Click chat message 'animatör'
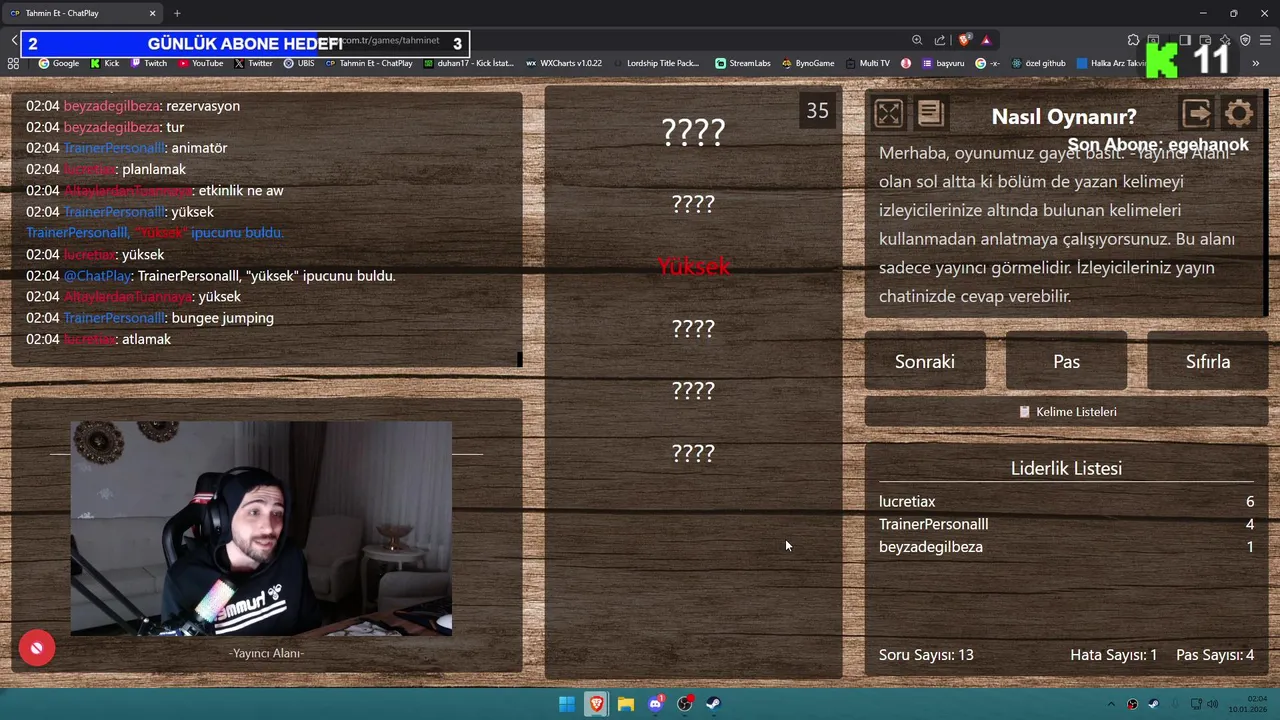Viewport: 1280px width, 720px height. tap(200, 147)
